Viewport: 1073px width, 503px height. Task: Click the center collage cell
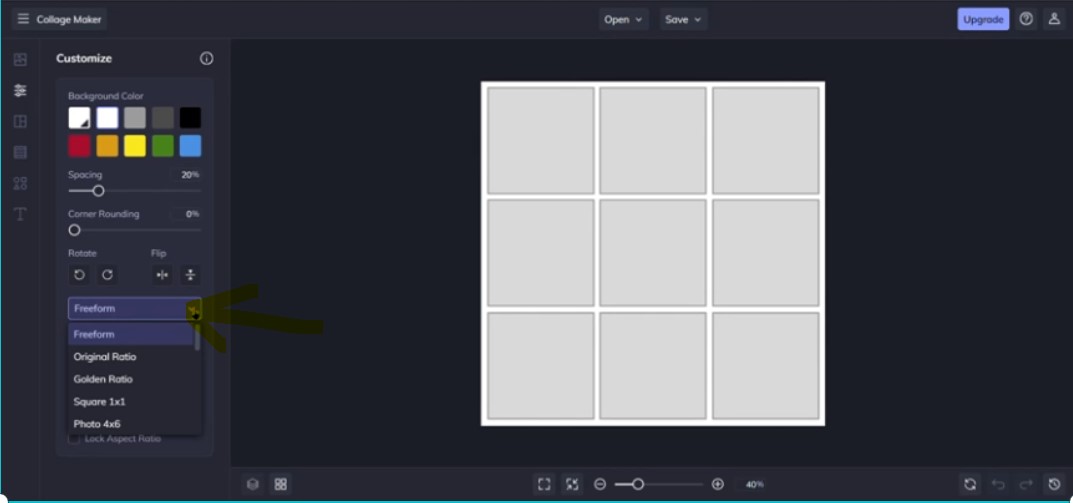[653, 252]
